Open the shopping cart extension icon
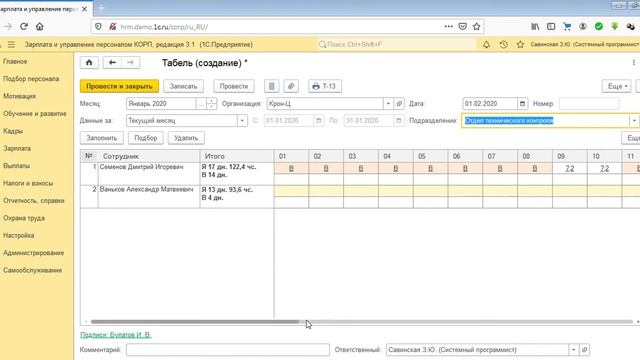 click(x=567, y=27)
